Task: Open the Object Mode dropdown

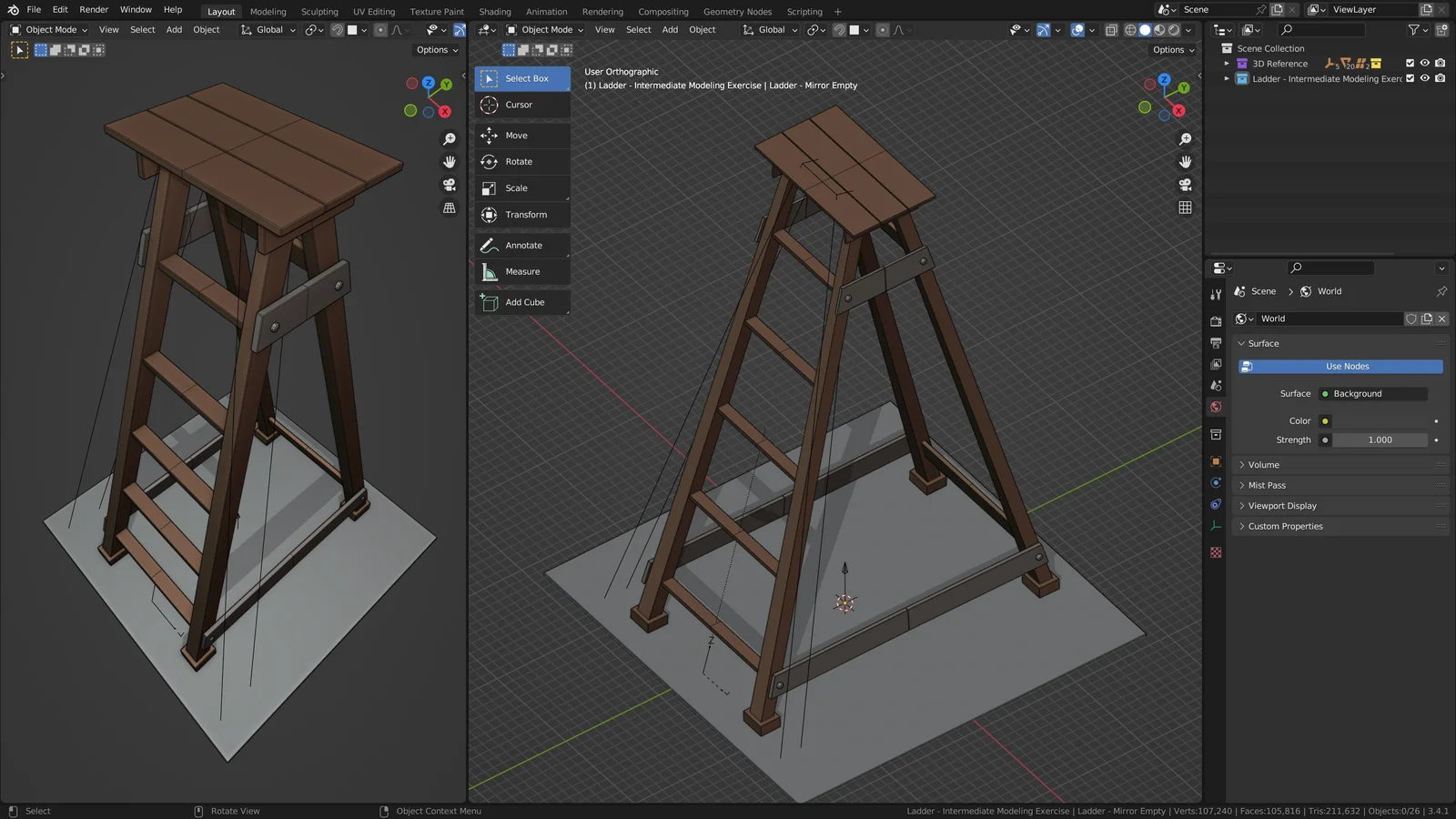Action: [x=546, y=30]
